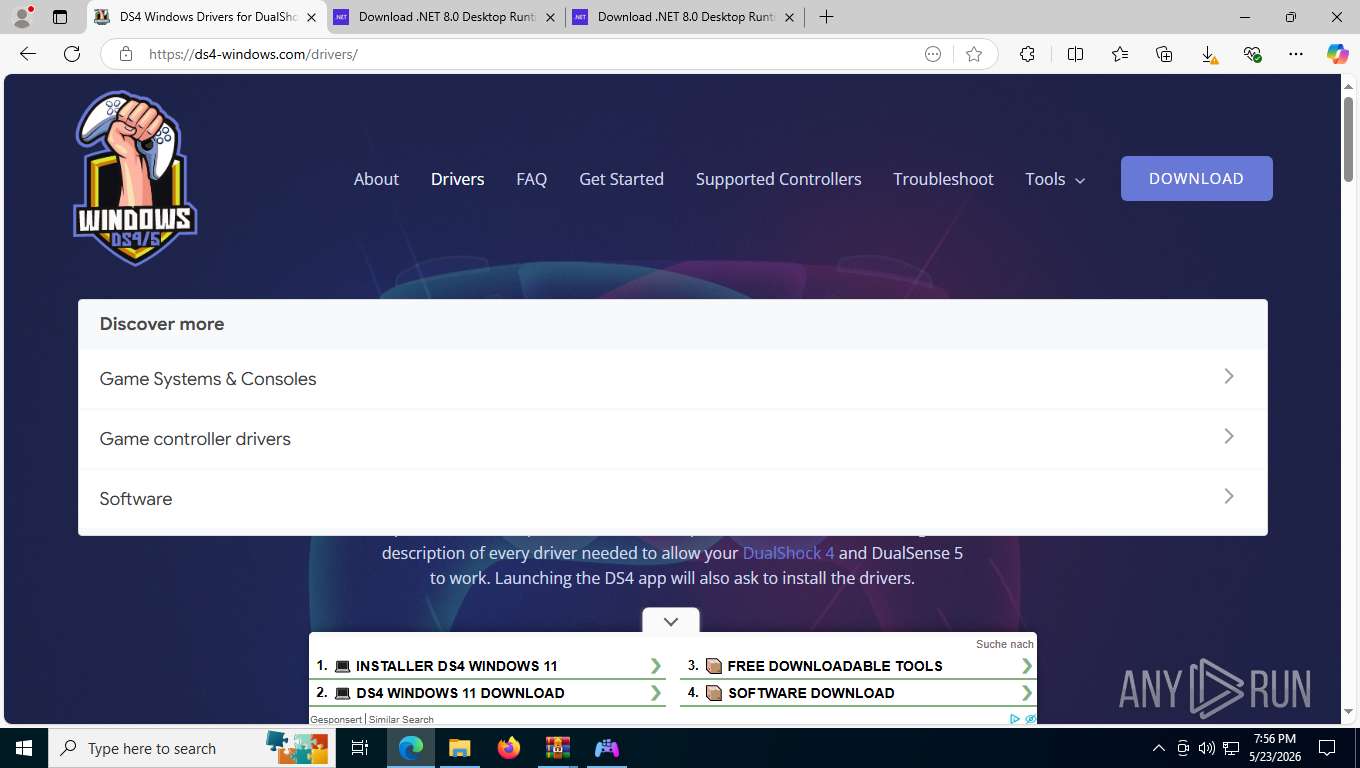This screenshot has width=1360, height=768.
Task: Open the Troubleshoot page
Action: (x=943, y=179)
